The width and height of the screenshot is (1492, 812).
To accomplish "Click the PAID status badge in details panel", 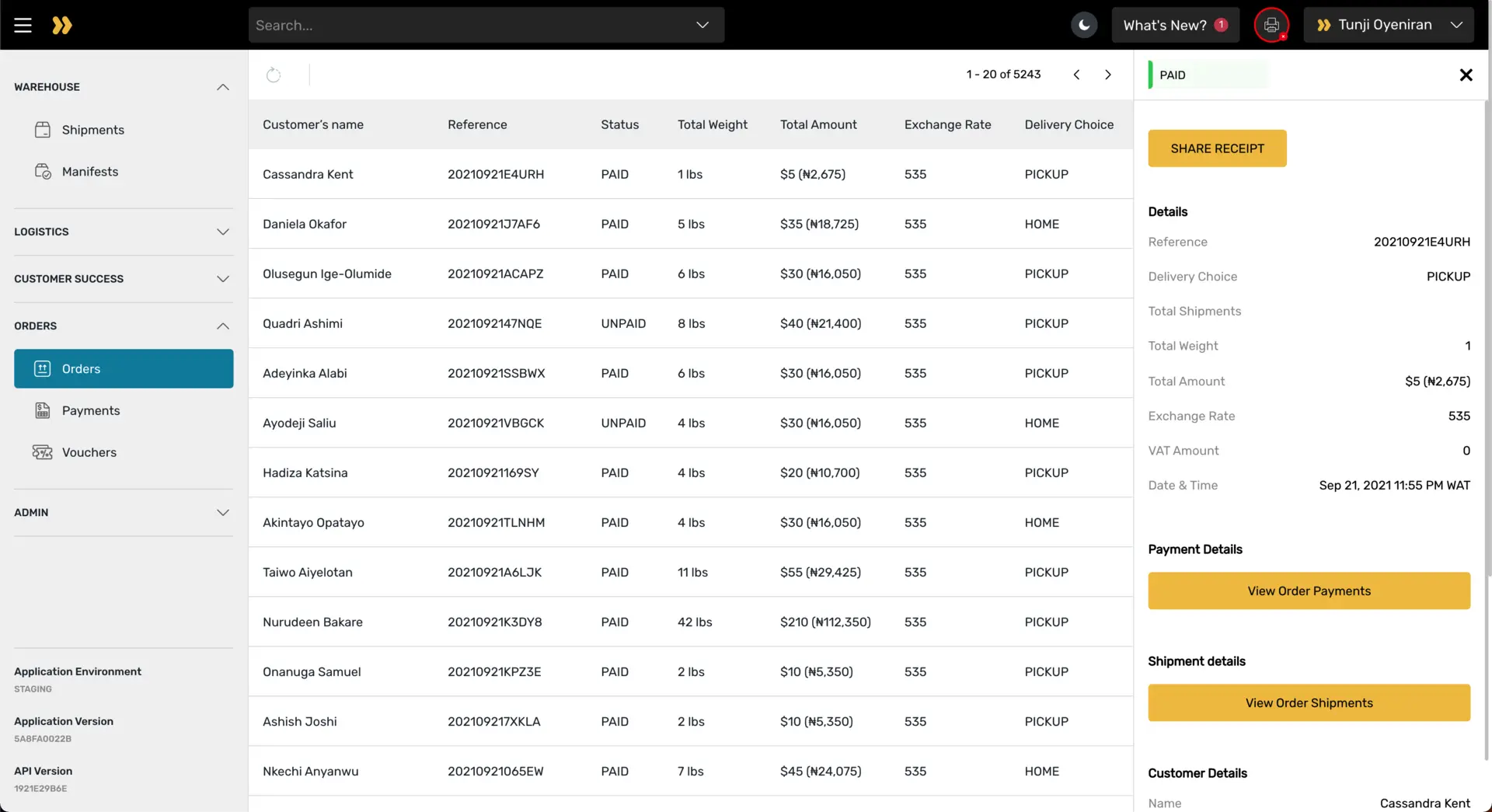I will coord(1208,75).
